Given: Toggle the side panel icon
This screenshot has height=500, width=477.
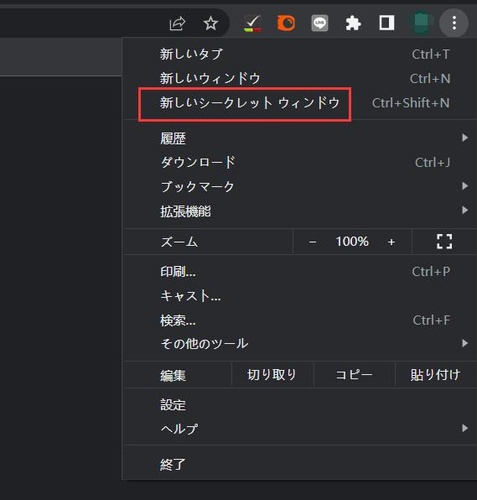Looking at the screenshot, I should pos(387,23).
